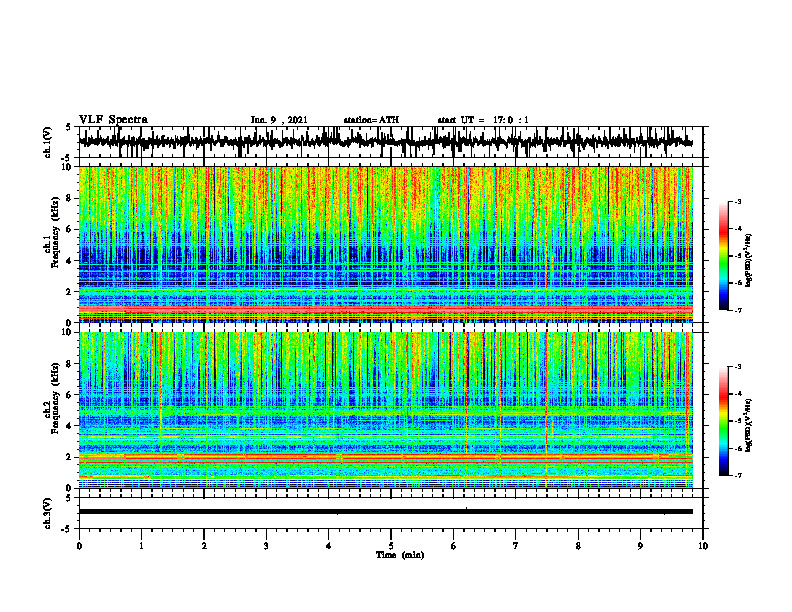
Task: Click the ch.1 voltage waveform trace
Action: point(385,141)
